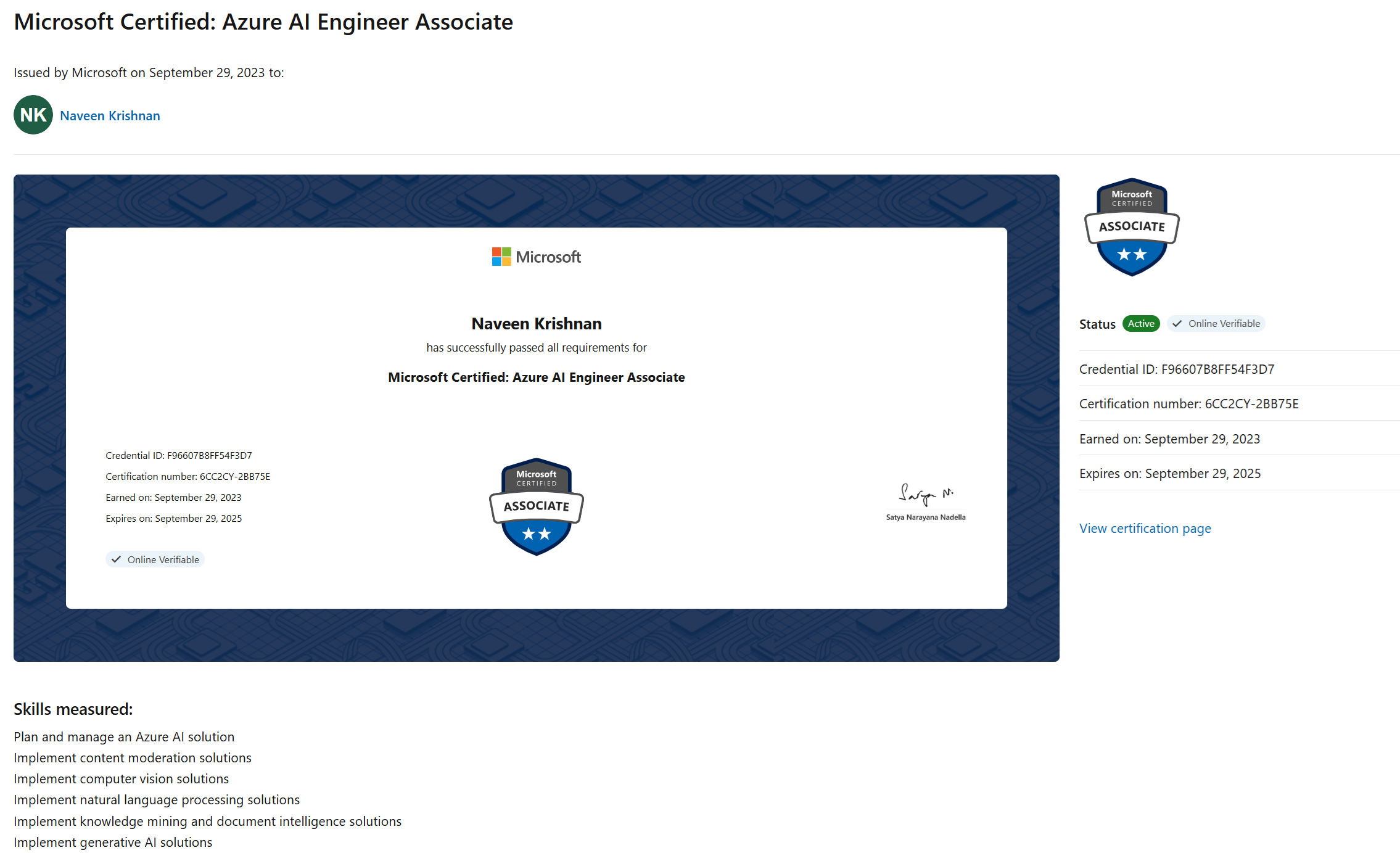Click Online Verifiable tag next to Status
Image resolution: width=1400 pixels, height=853 pixels.
point(1216,324)
